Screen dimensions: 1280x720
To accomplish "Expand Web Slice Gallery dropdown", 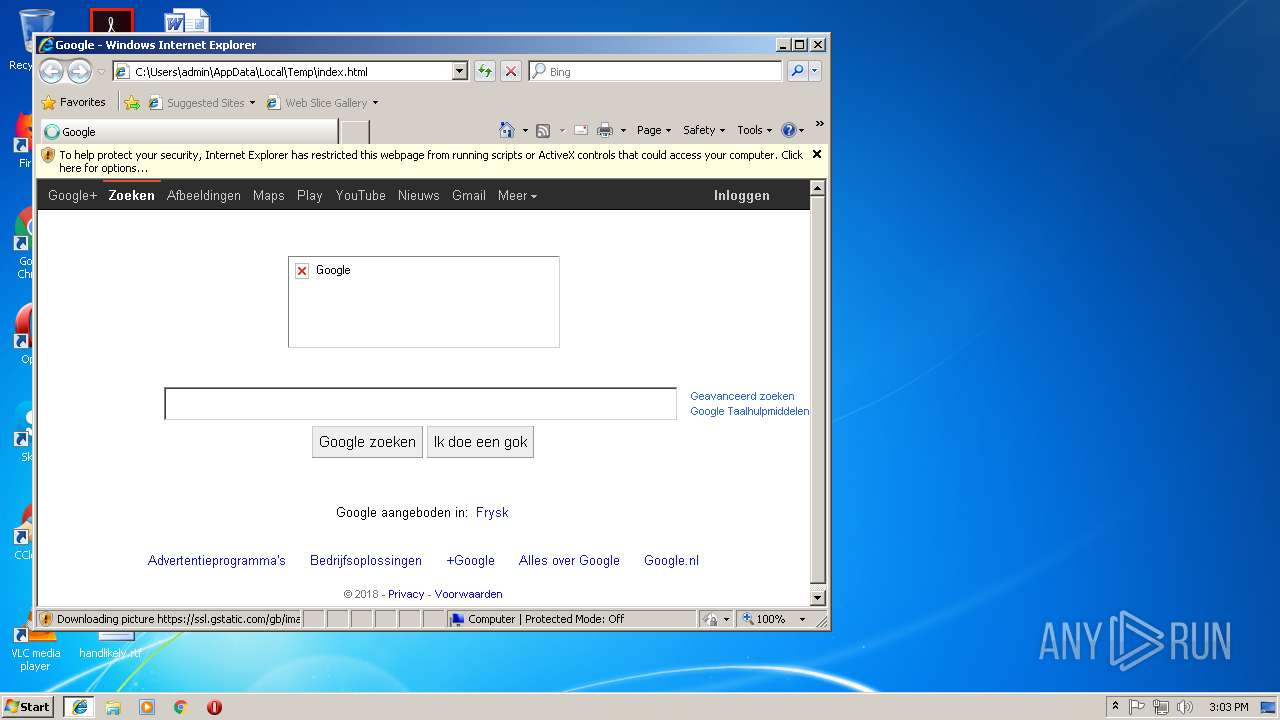I will (375, 103).
